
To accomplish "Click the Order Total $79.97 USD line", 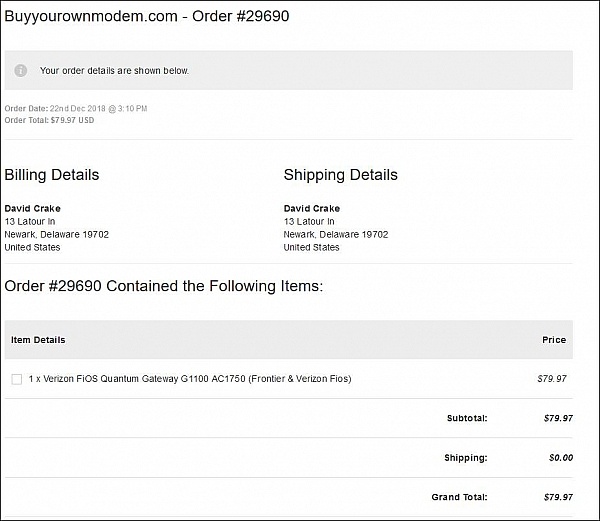I will (x=49, y=120).
